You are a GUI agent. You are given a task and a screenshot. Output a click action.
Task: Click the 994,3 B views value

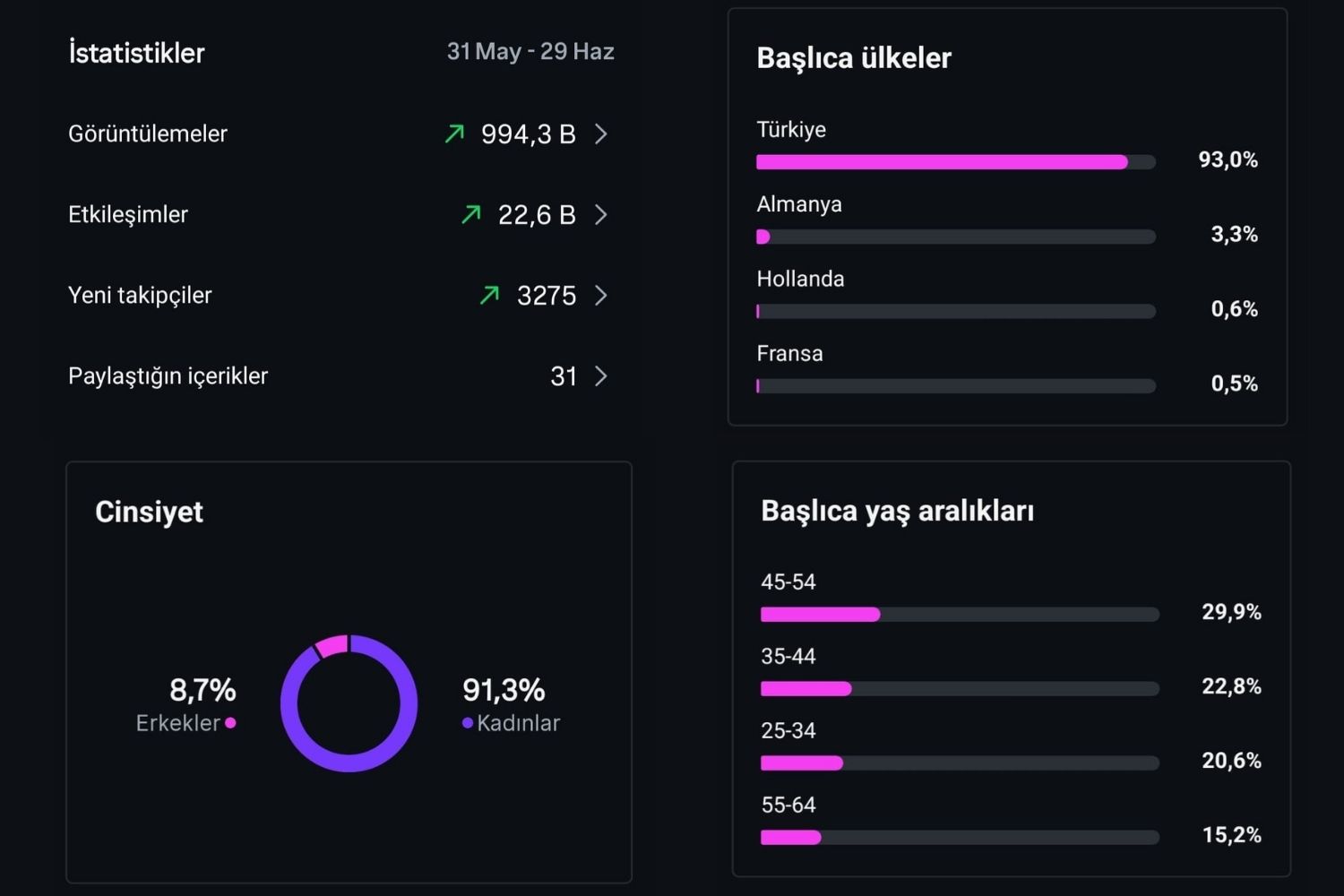point(528,134)
